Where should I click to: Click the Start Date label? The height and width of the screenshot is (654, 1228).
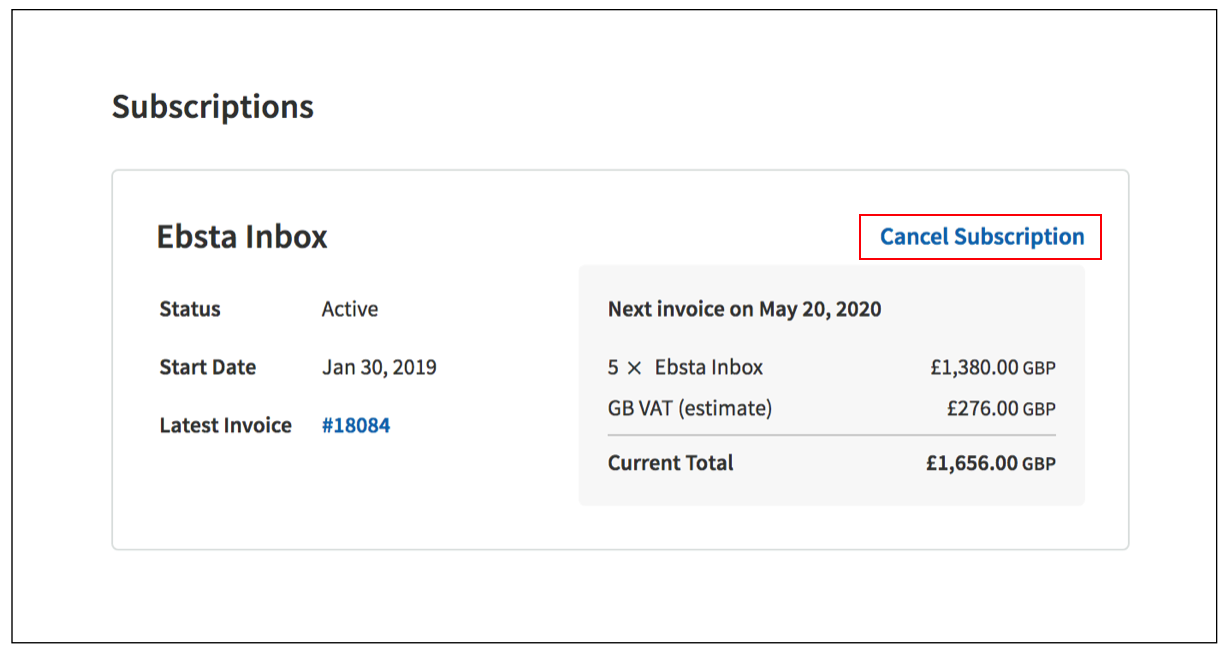[207, 367]
